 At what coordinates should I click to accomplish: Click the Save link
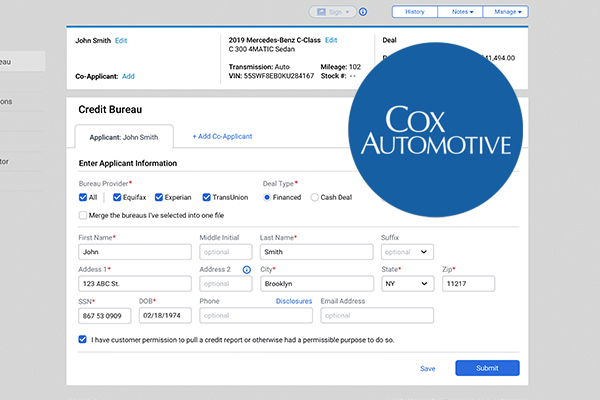click(x=427, y=369)
